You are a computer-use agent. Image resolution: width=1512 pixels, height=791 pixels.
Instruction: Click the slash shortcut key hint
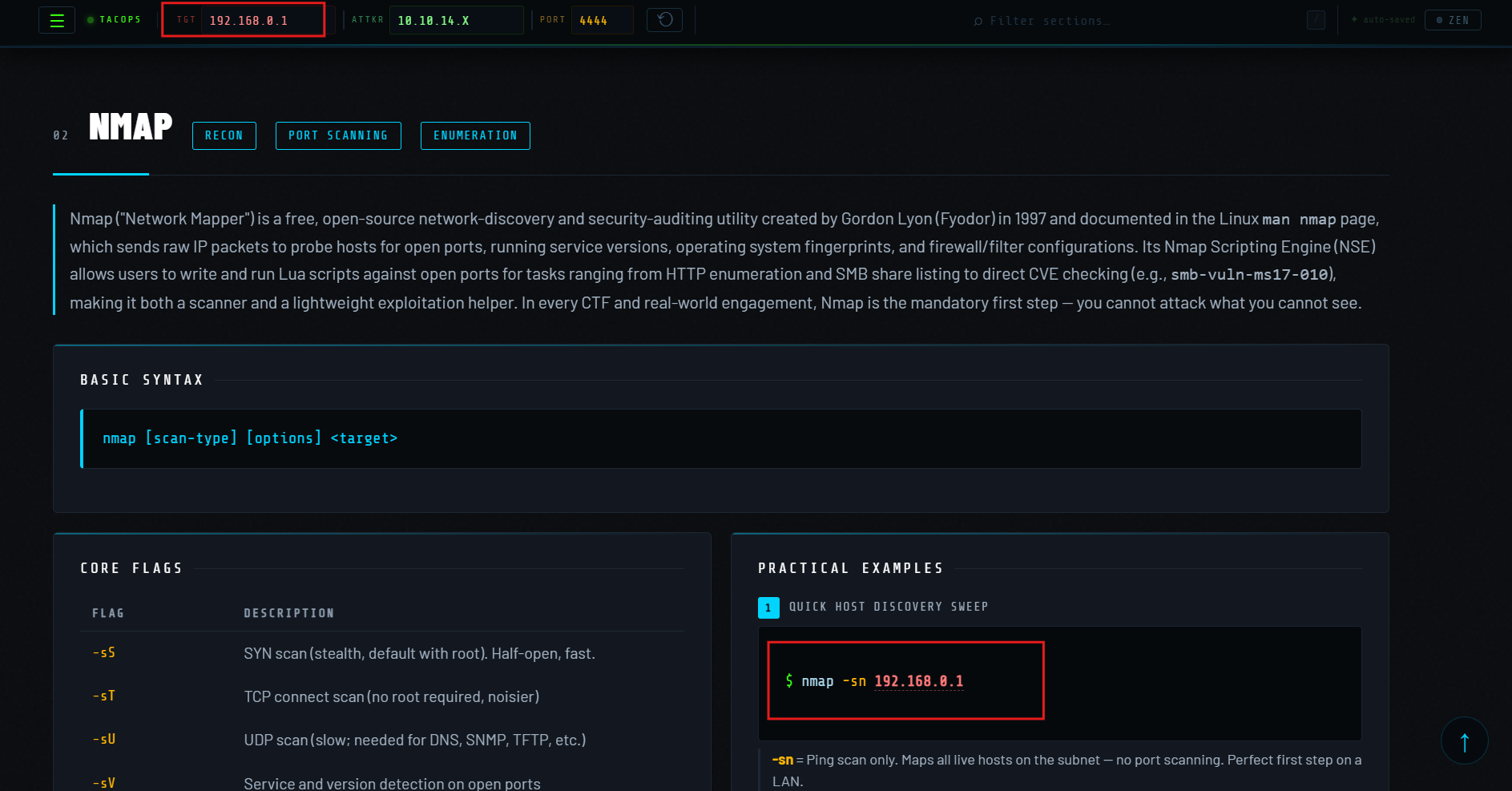[1316, 20]
